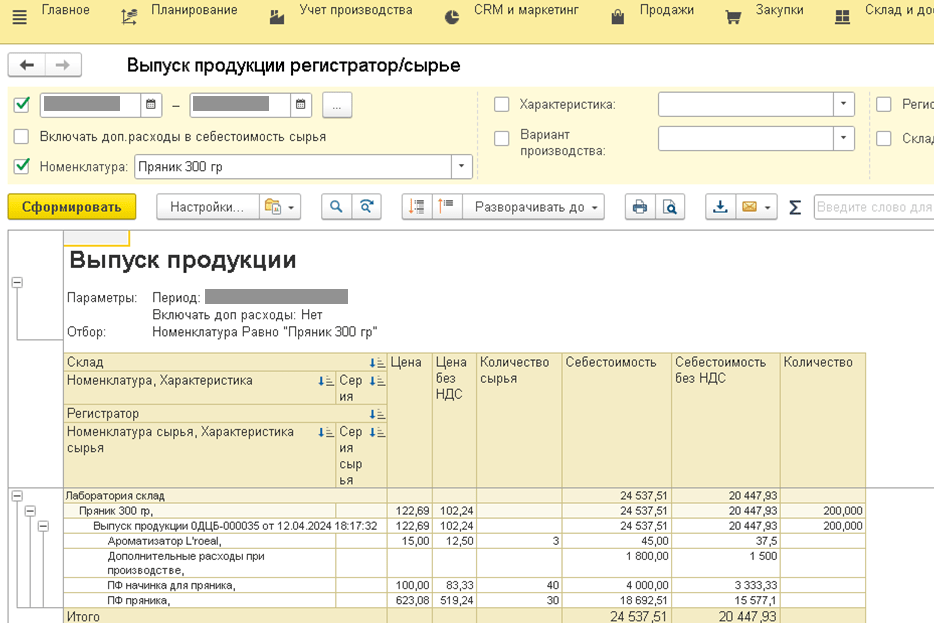Open the Главное section
The width and height of the screenshot is (934, 623).
coord(66,10)
